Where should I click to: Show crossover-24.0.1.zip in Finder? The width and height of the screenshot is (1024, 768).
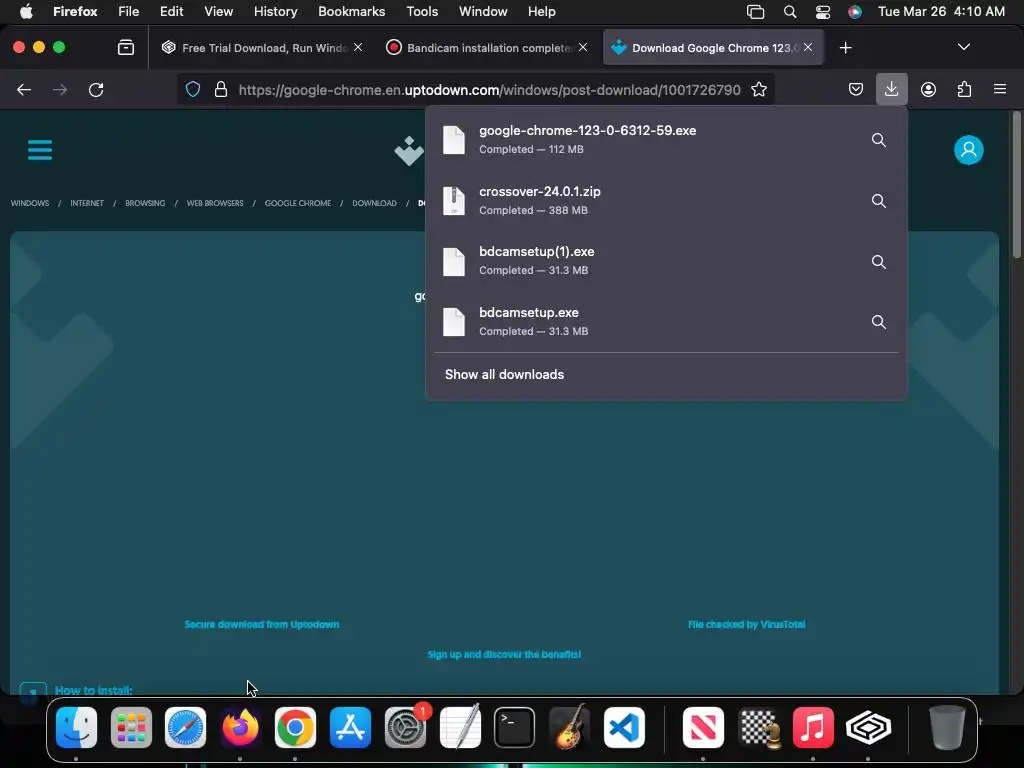(x=879, y=200)
